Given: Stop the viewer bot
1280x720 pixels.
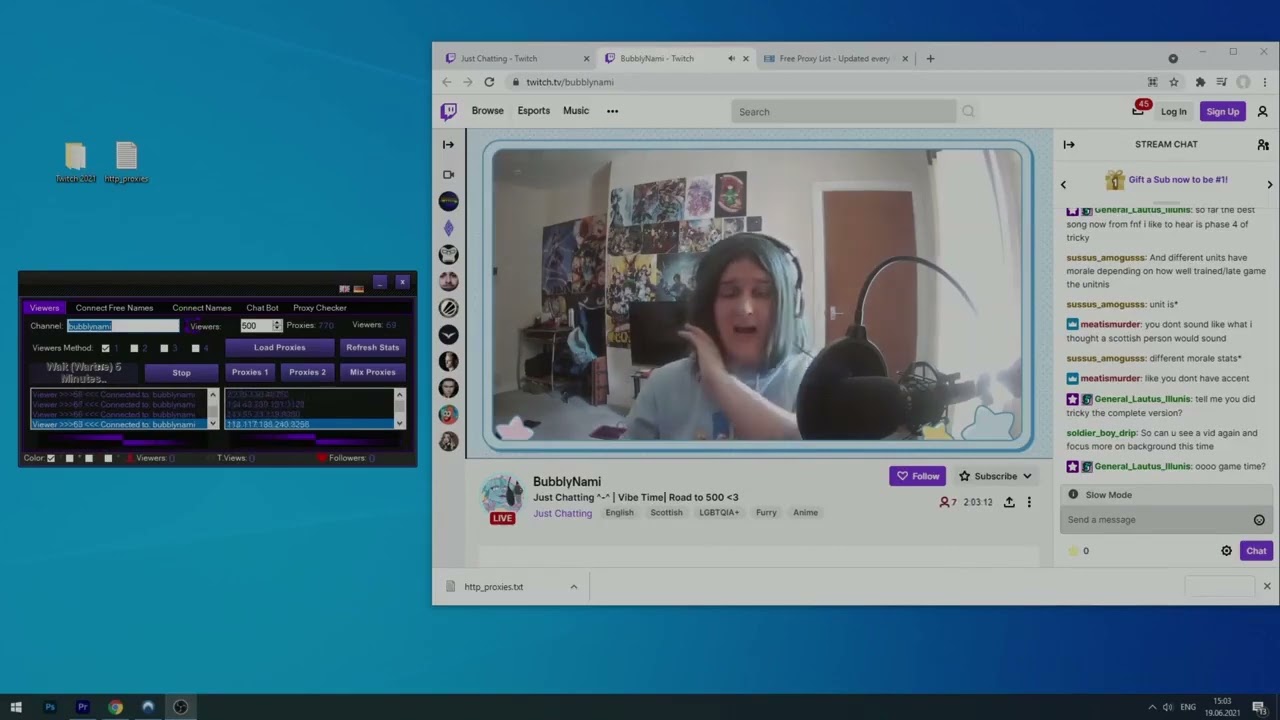Looking at the screenshot, I should (181, 373).
